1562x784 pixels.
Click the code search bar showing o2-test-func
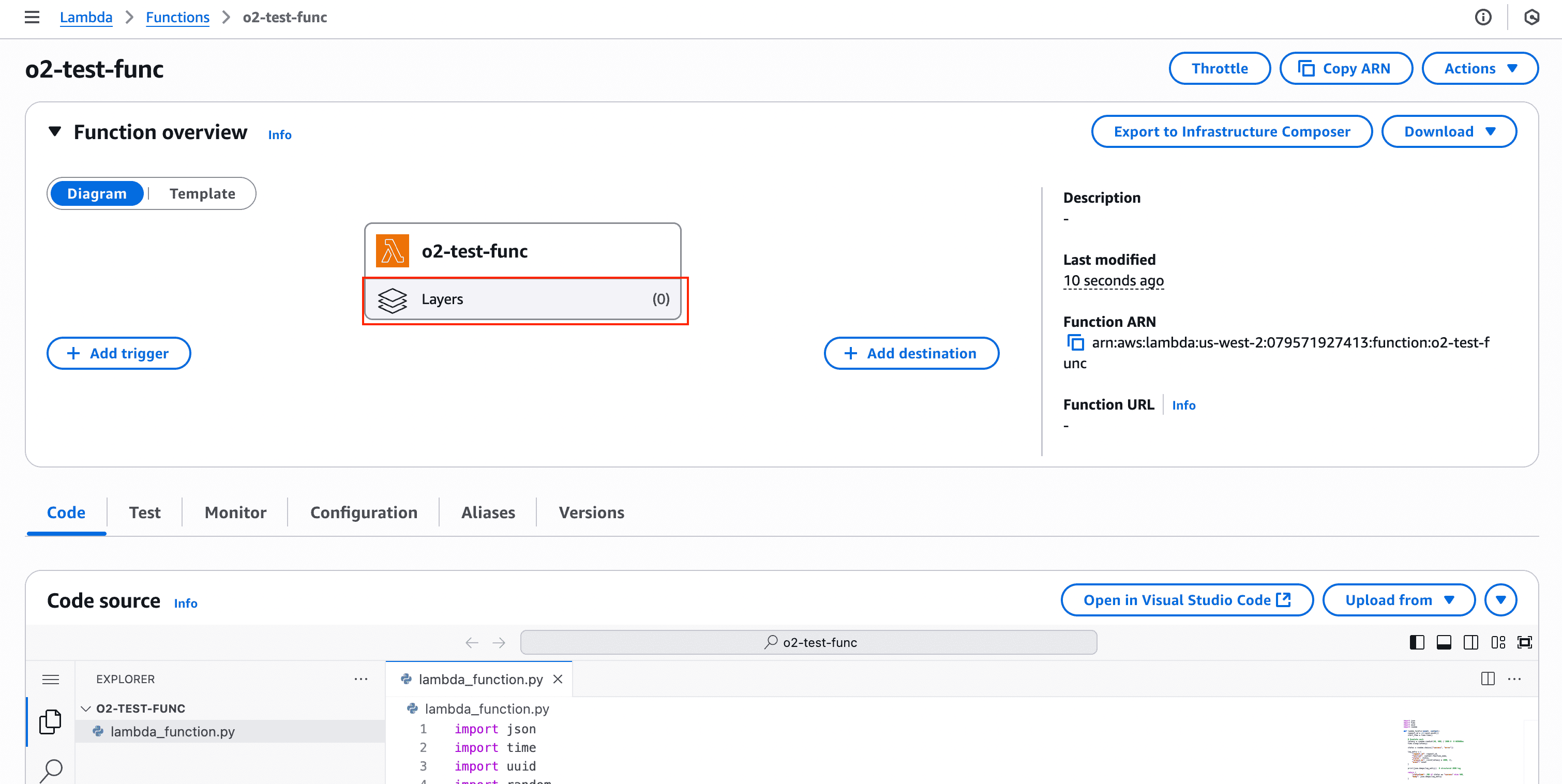pos(809,642)
